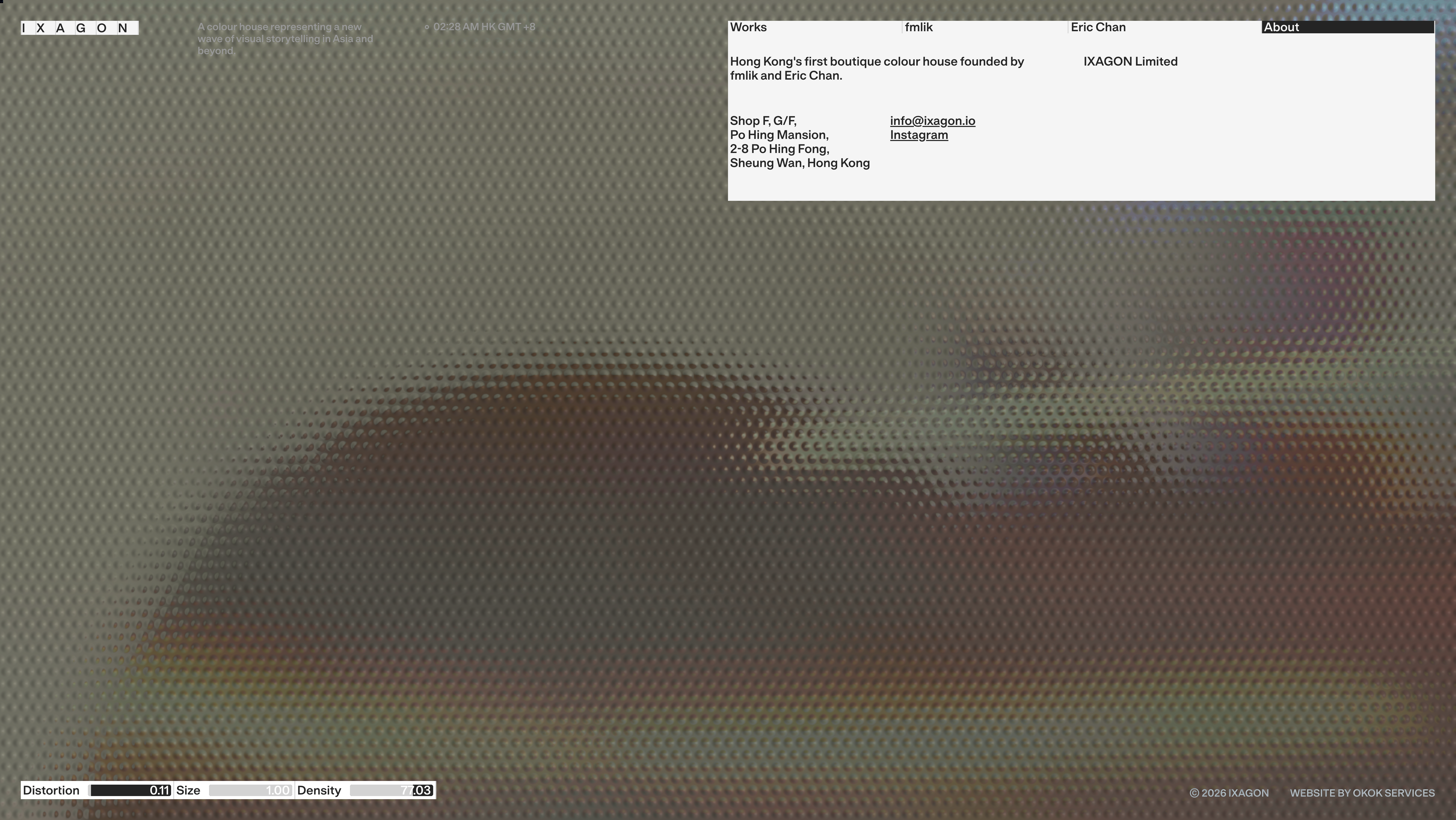This screenshot has width=1456, height=820.
Task: Click the 02:28 AM HK GMT +8 clock text
Action: click(484, 27)
